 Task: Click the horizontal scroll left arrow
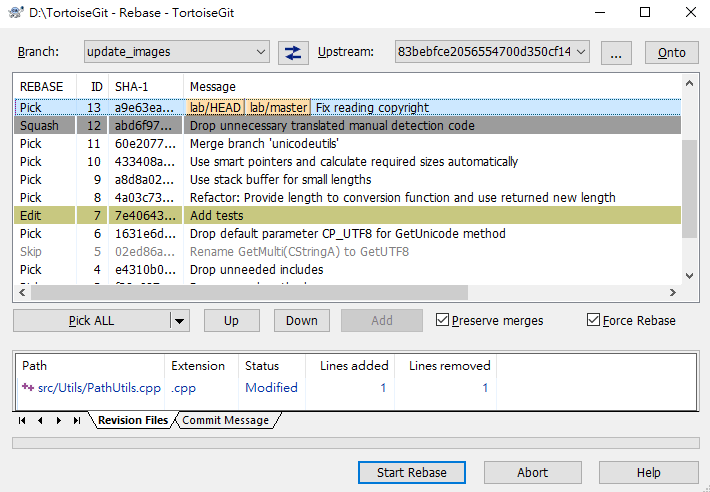(22, 293)
